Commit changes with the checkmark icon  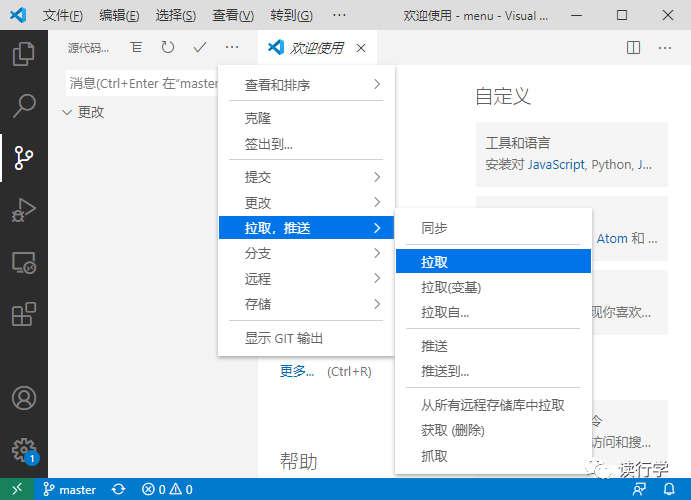click(x=200, y=47)
